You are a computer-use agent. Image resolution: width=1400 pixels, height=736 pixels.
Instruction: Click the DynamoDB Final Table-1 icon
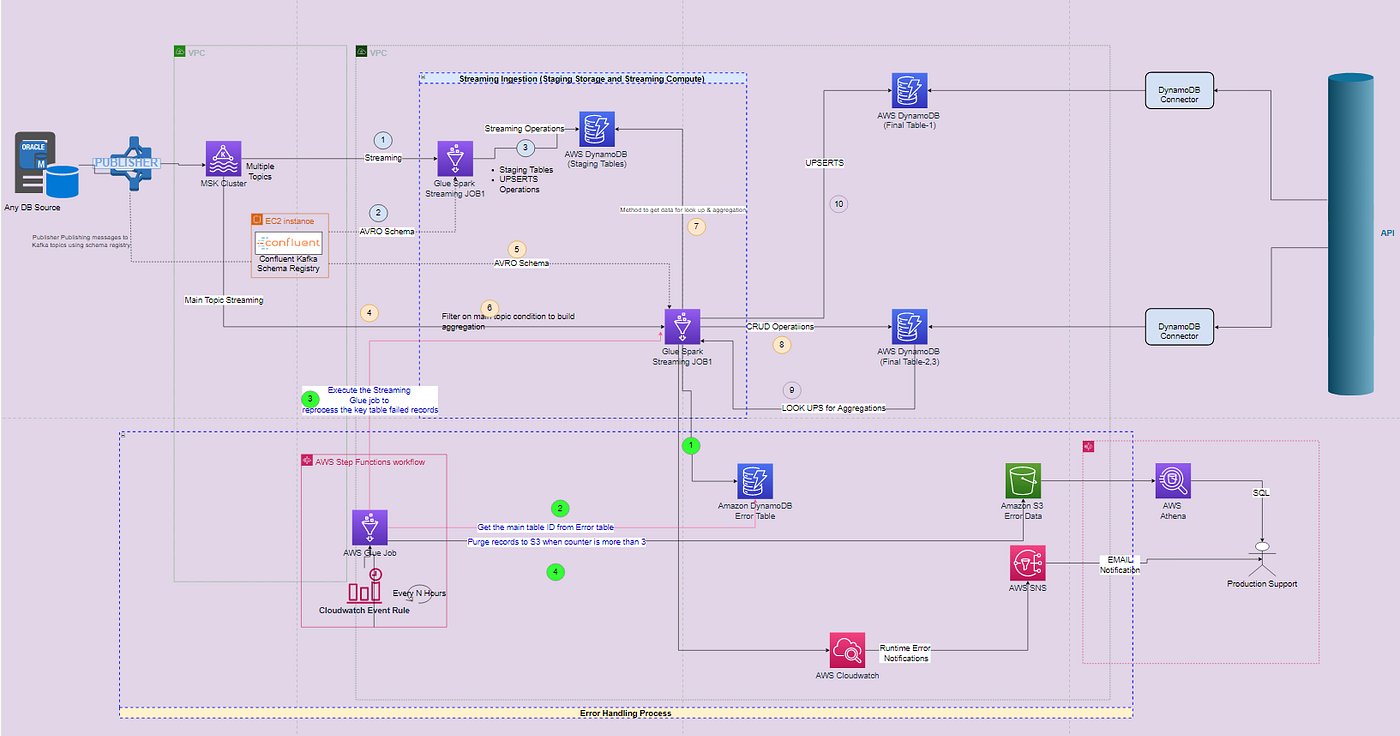click(909, 91)
